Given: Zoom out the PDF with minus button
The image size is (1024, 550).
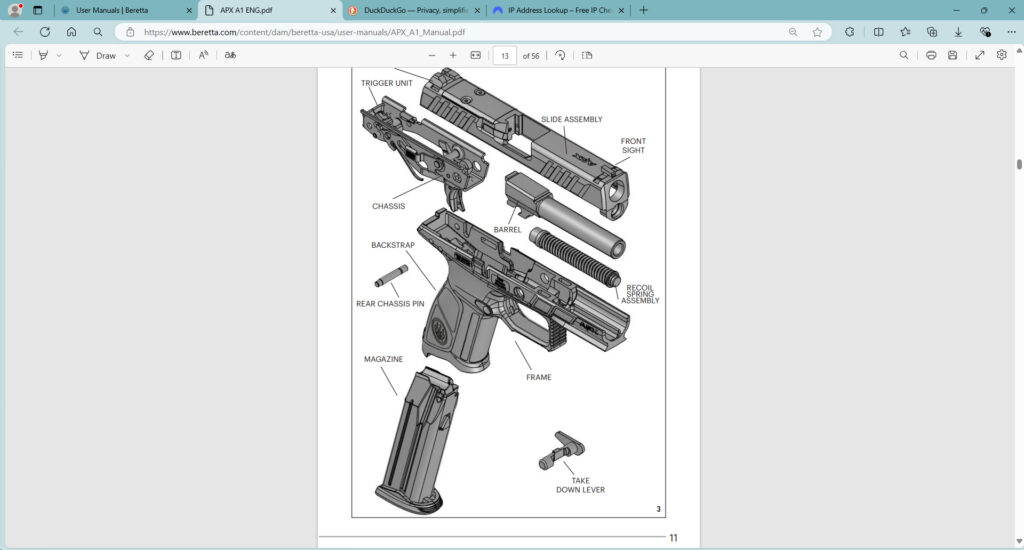Looking at the screenshot, I should tap(432, 56).
